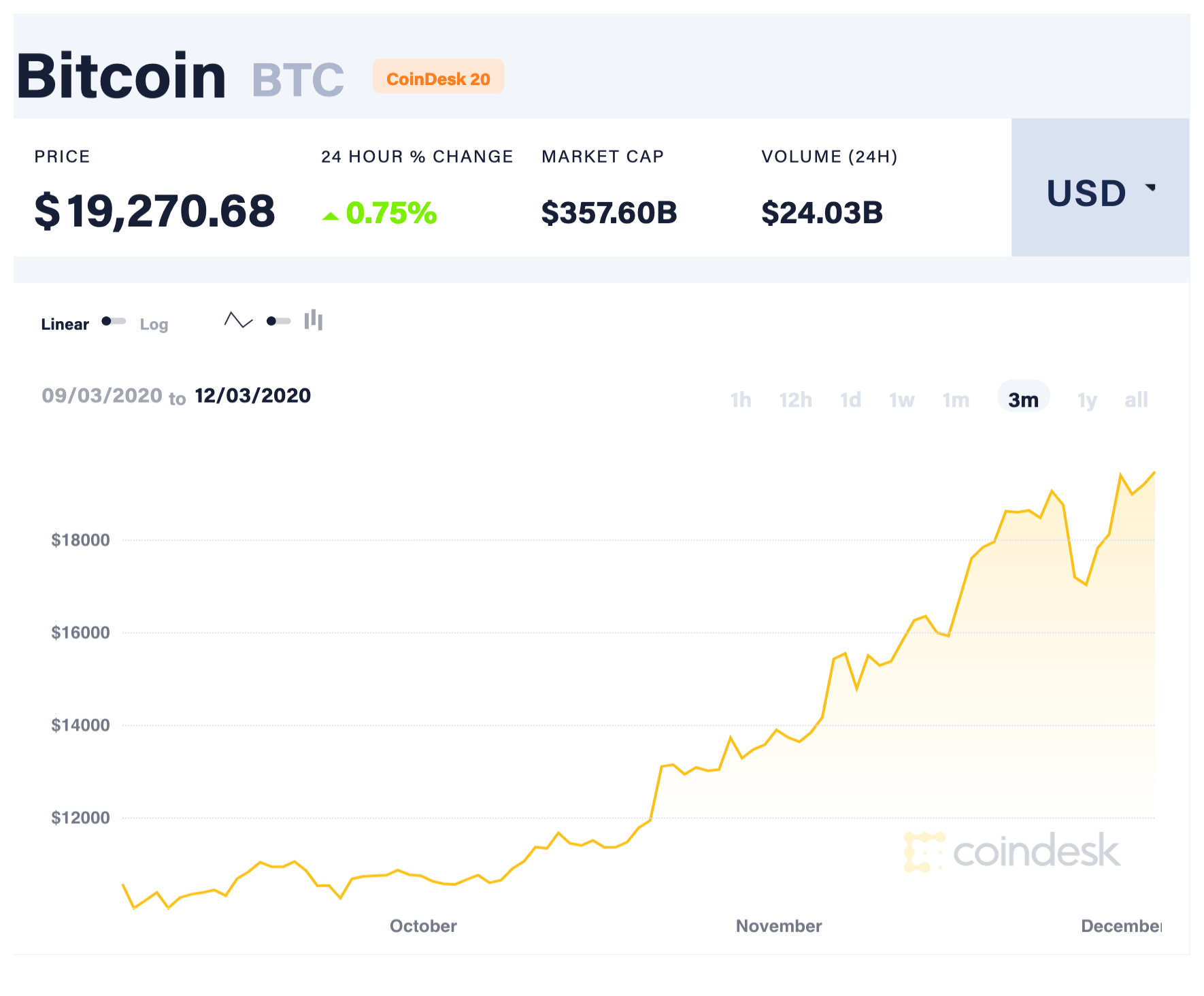Click the 09/03/2020 start date
Viewport: 1204px width, 996px height.
point(102,395)
